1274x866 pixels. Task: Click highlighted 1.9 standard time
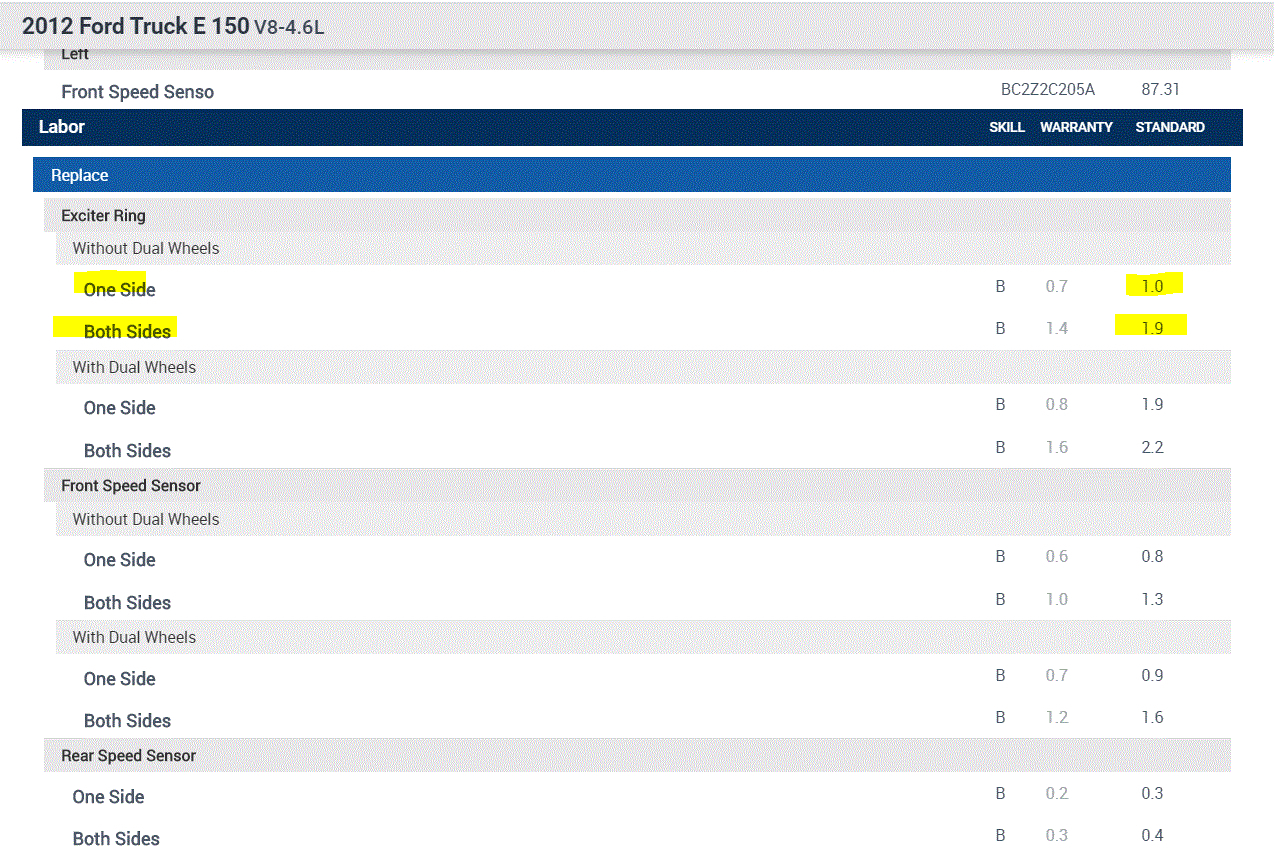point(1152,328)
